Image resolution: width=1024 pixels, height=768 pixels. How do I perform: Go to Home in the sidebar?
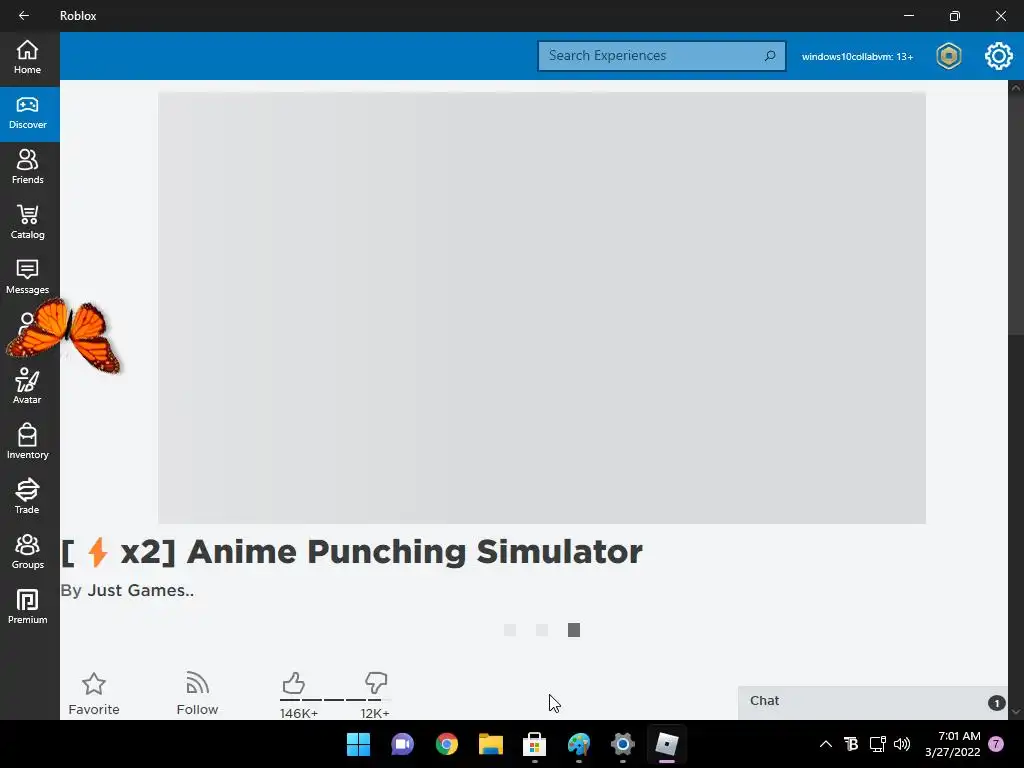pos(27,58)
